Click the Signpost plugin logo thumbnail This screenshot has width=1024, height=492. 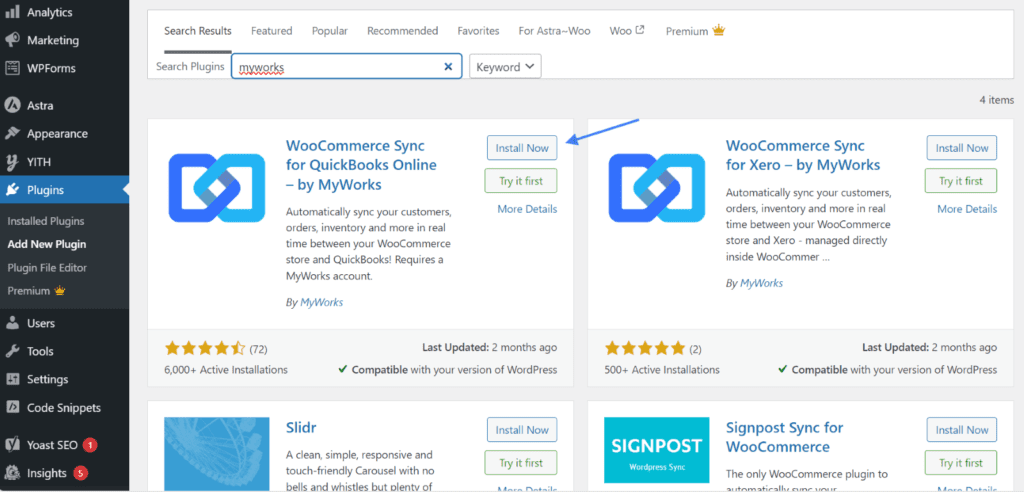(656, 450)
